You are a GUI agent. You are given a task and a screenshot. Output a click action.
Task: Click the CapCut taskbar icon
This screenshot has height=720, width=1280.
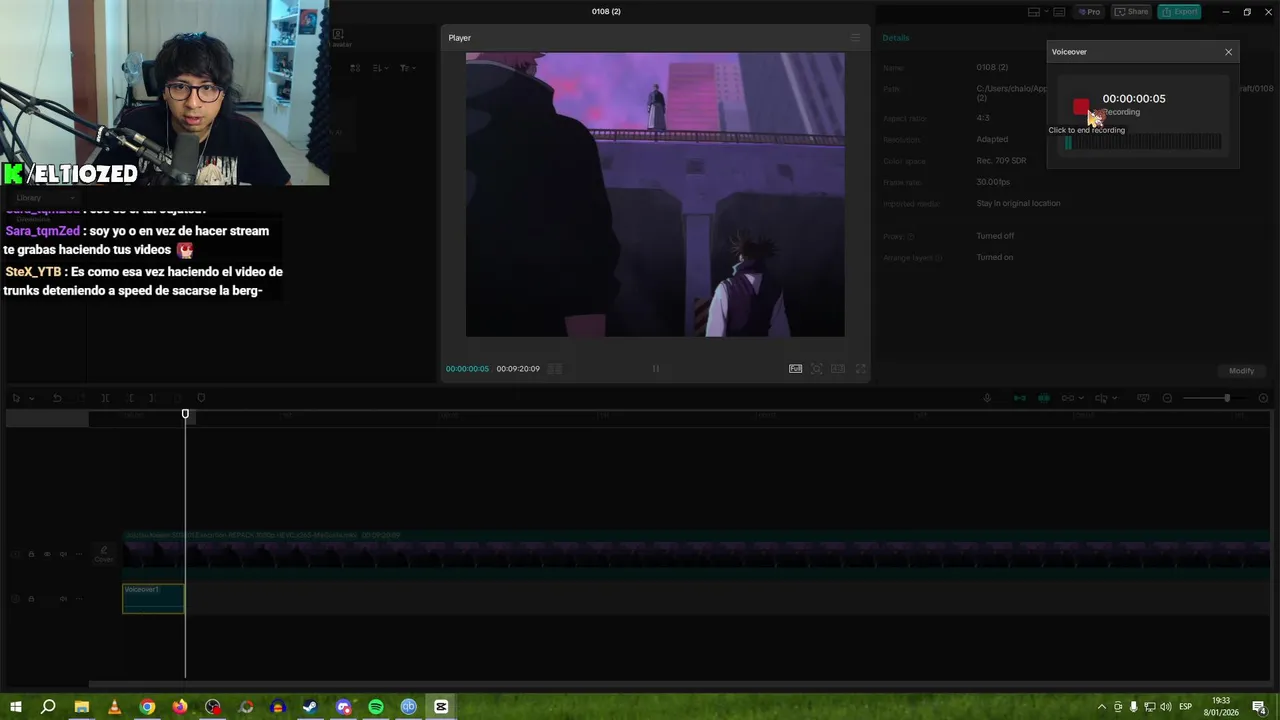pyautogui.click(x=441, y=707)
